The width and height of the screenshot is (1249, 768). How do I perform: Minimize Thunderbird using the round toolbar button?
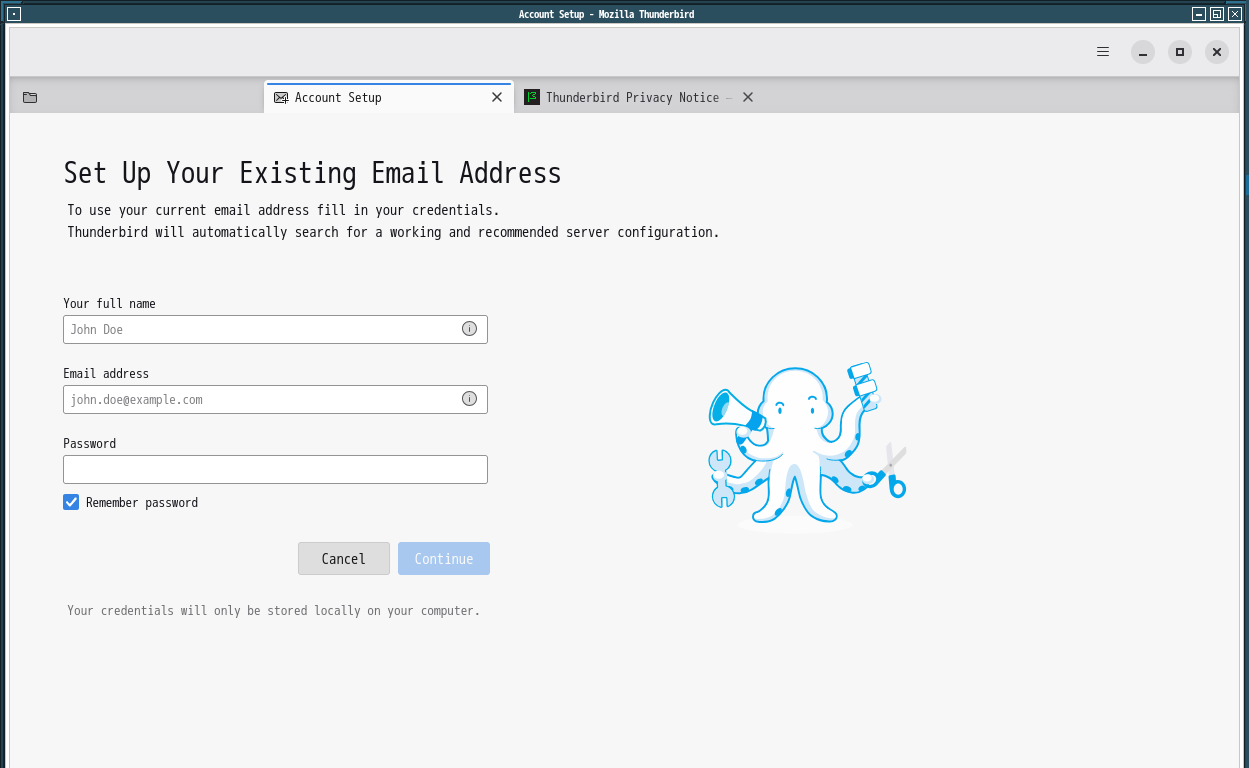pos(1143,52)
